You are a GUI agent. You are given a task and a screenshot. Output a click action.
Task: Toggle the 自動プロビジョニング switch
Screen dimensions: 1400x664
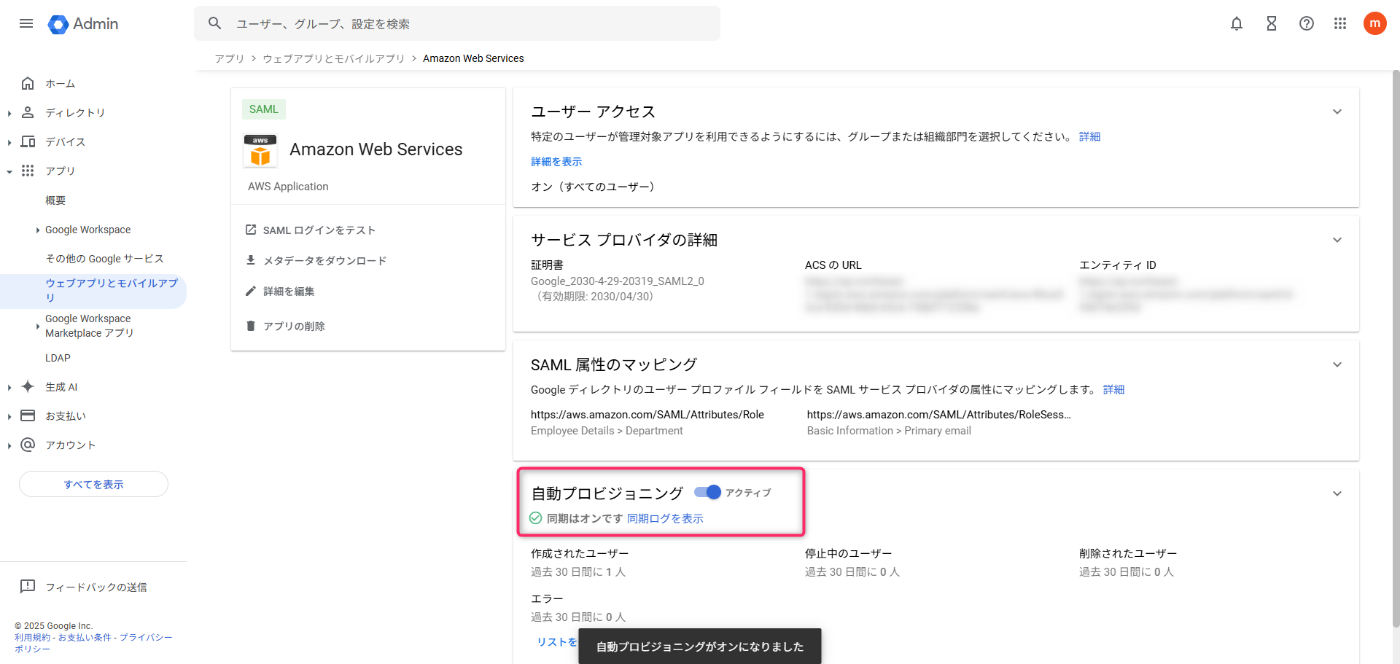coord(707,492)
